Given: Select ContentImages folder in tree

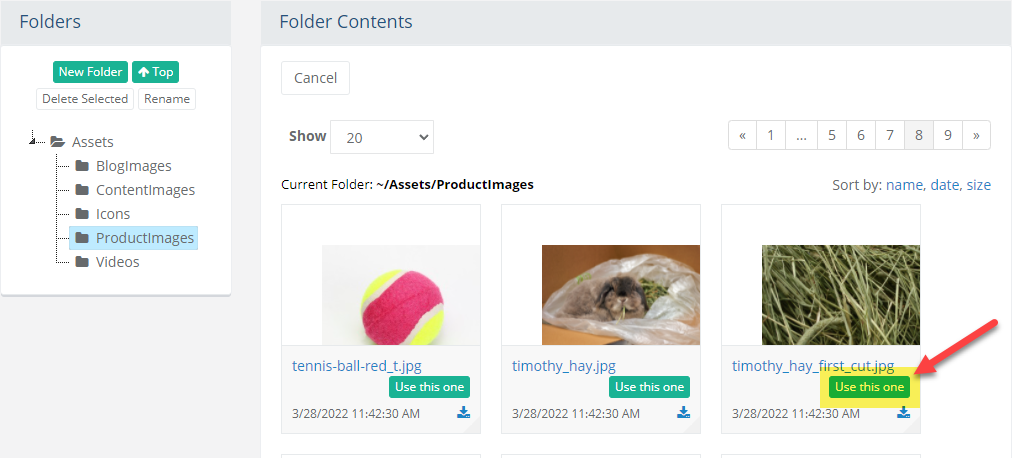Looking at the screenshot, I should click(x=145, y=190).
